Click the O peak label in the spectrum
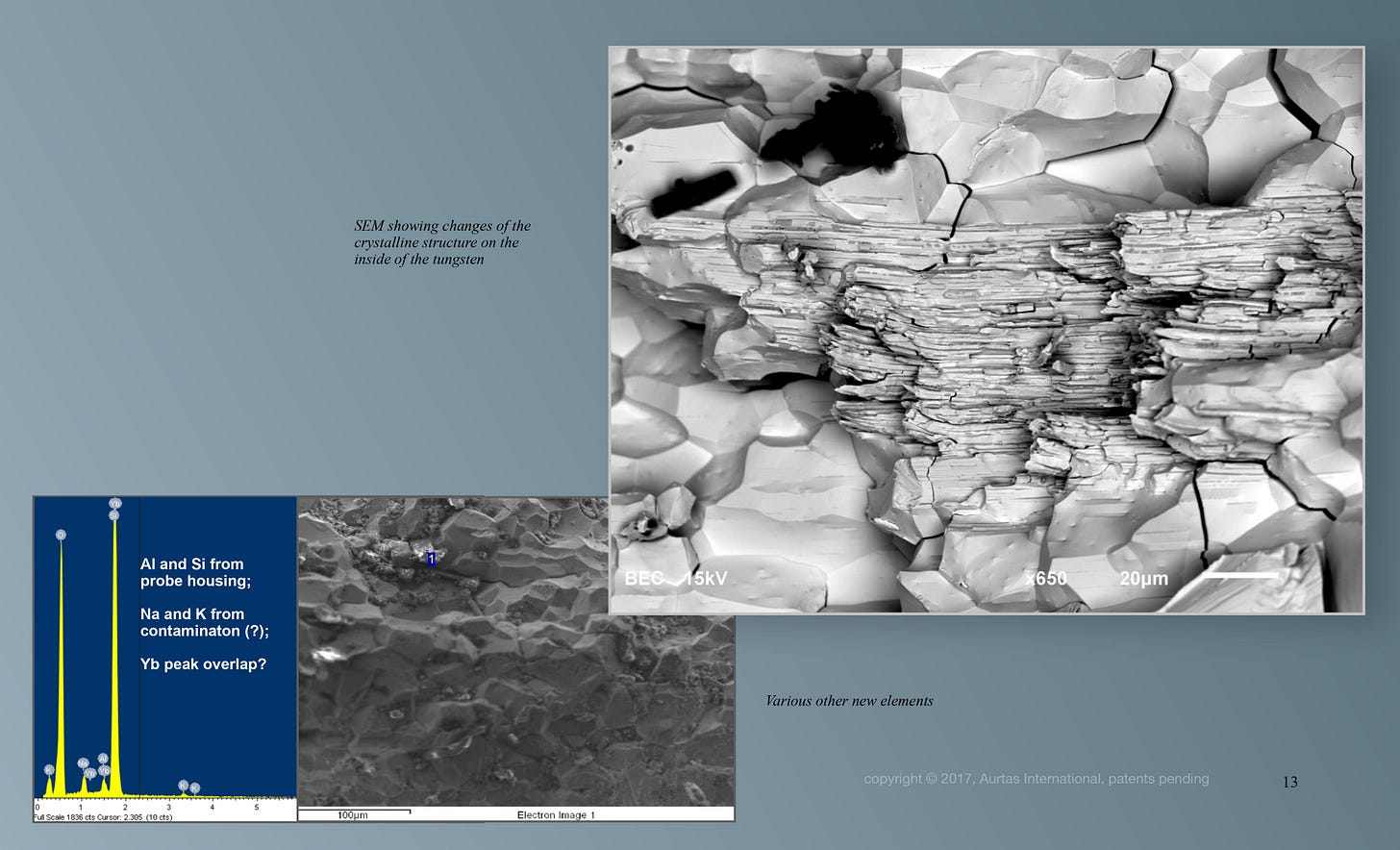This screenshot has width=1400, height=850. [x=61, y=535]
